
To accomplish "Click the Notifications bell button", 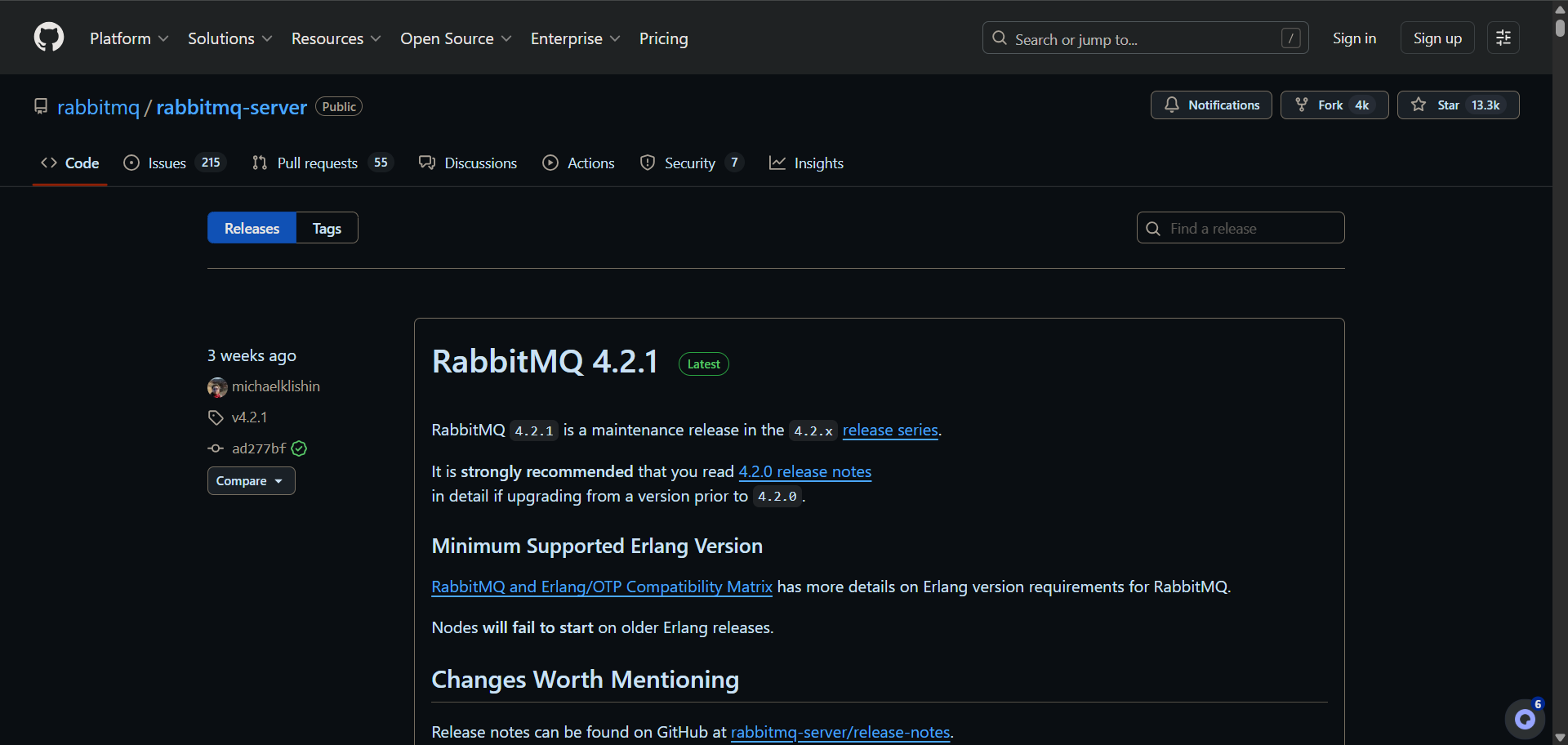I will tap(1211, 105).
